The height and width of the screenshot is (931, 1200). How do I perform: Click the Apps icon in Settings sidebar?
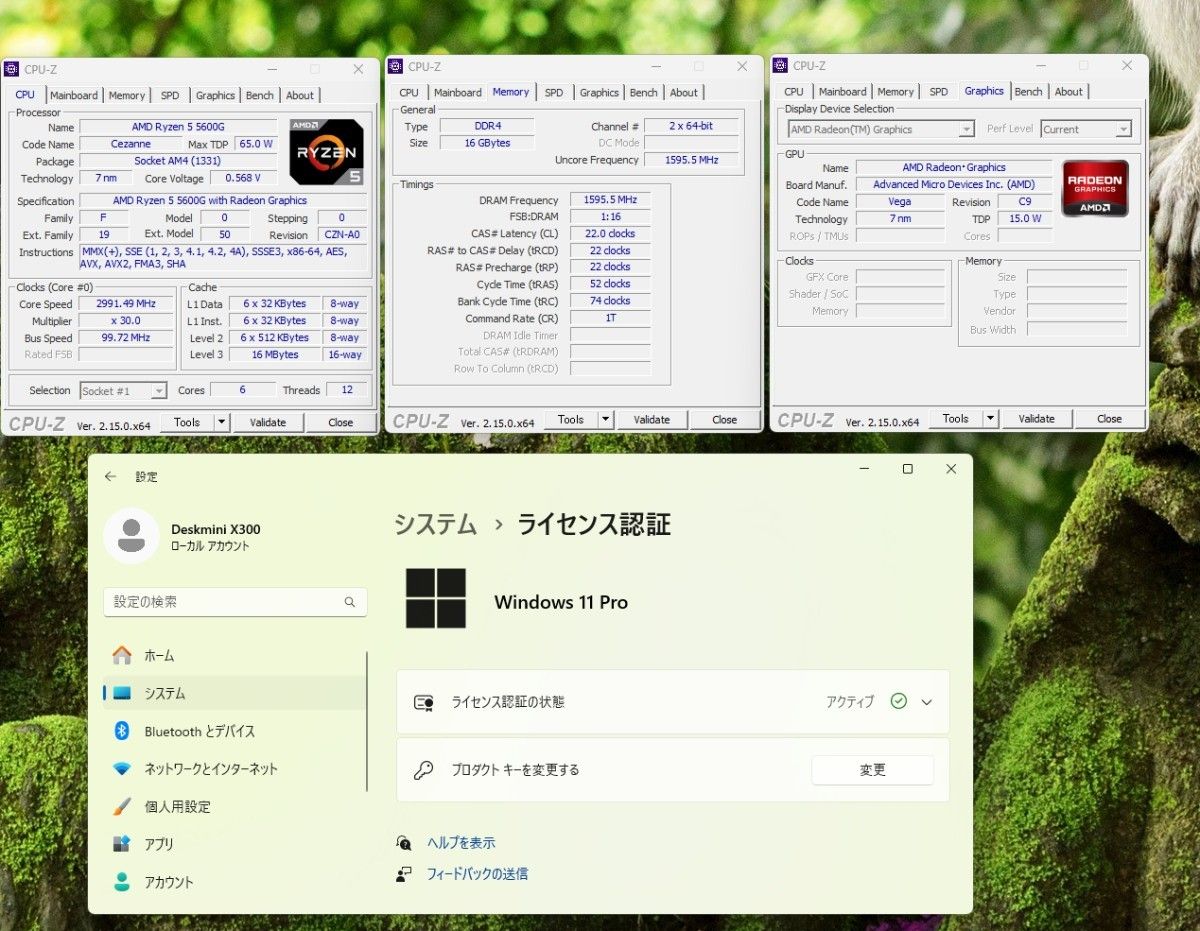coord(122,844)
